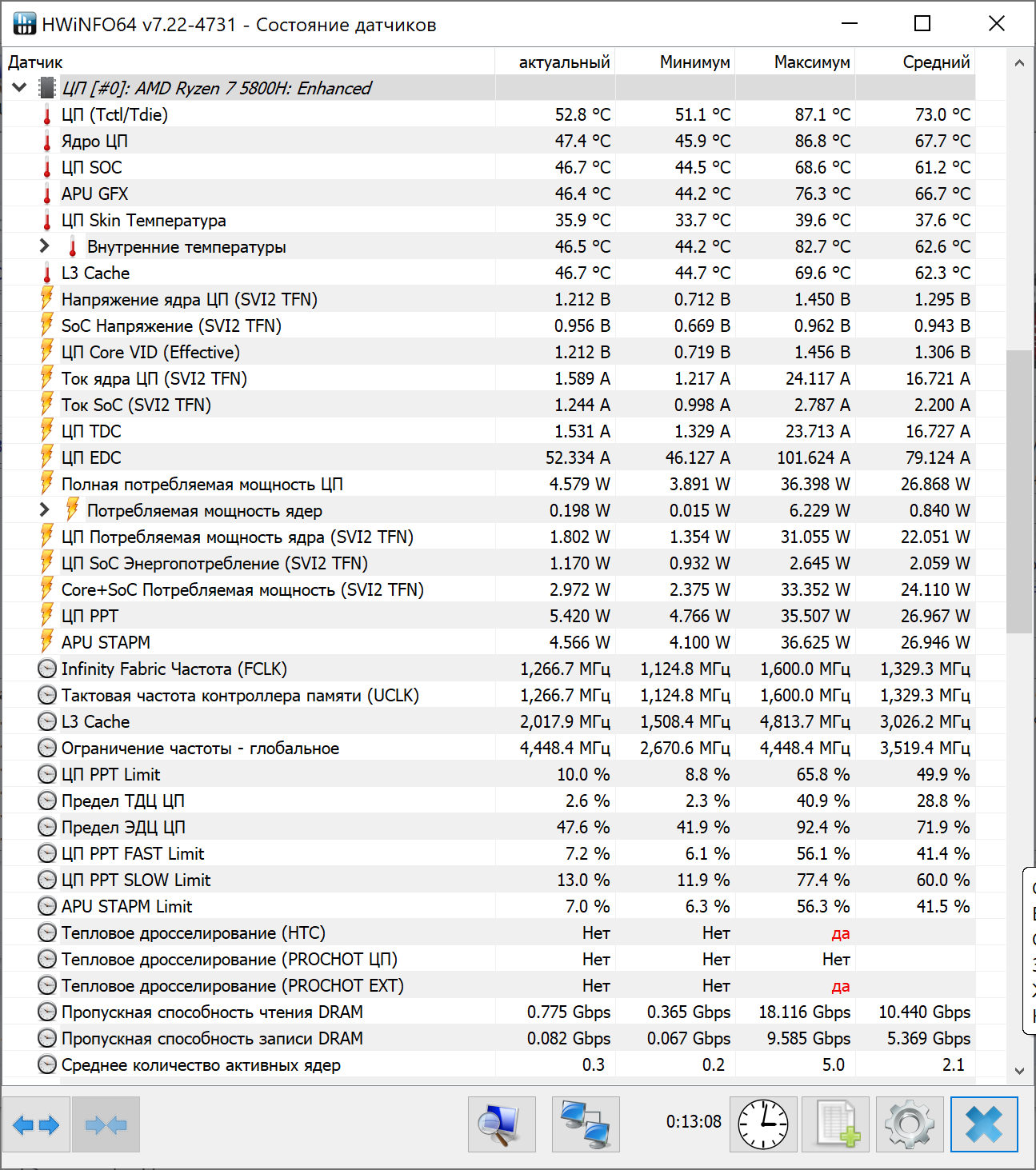Expand the Потребляемая мощность ядер row
The image size is (1036, 1170).
click(x=45, y=510)
